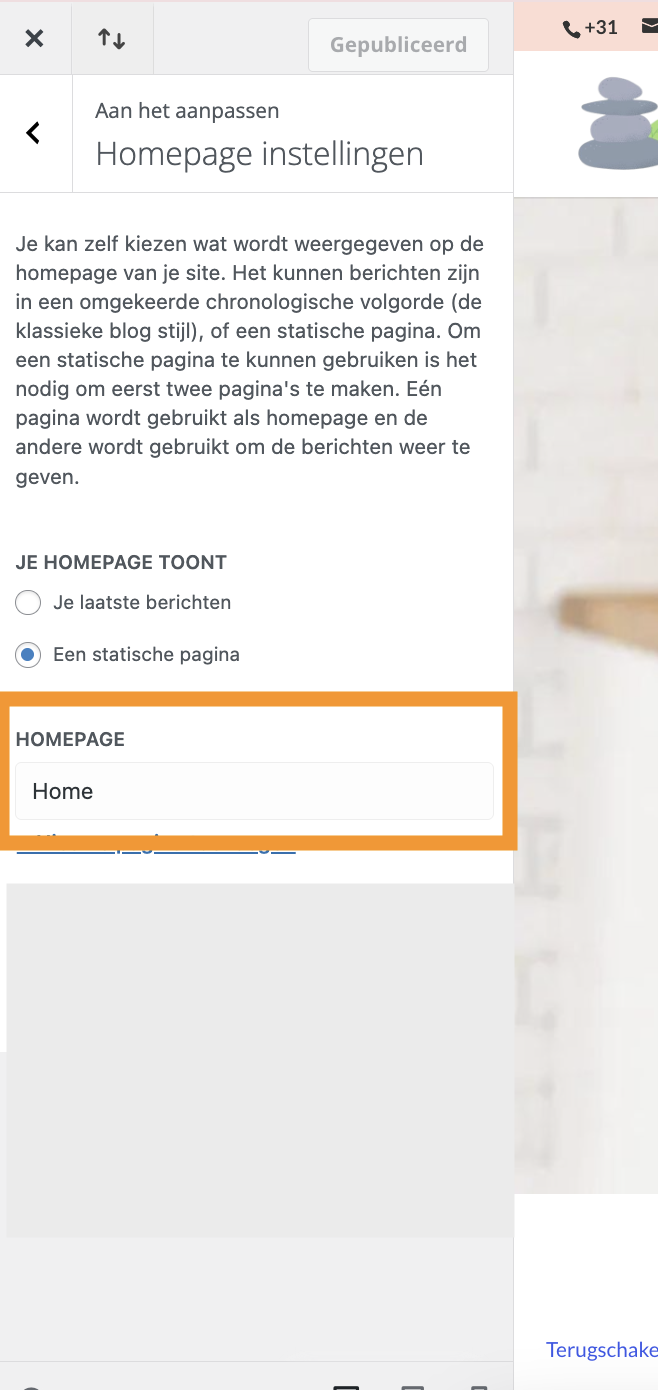Open the Homepage dropdown showing 'Home'
Viewport: 658px width, 1390px height.
tap(254, 791)
